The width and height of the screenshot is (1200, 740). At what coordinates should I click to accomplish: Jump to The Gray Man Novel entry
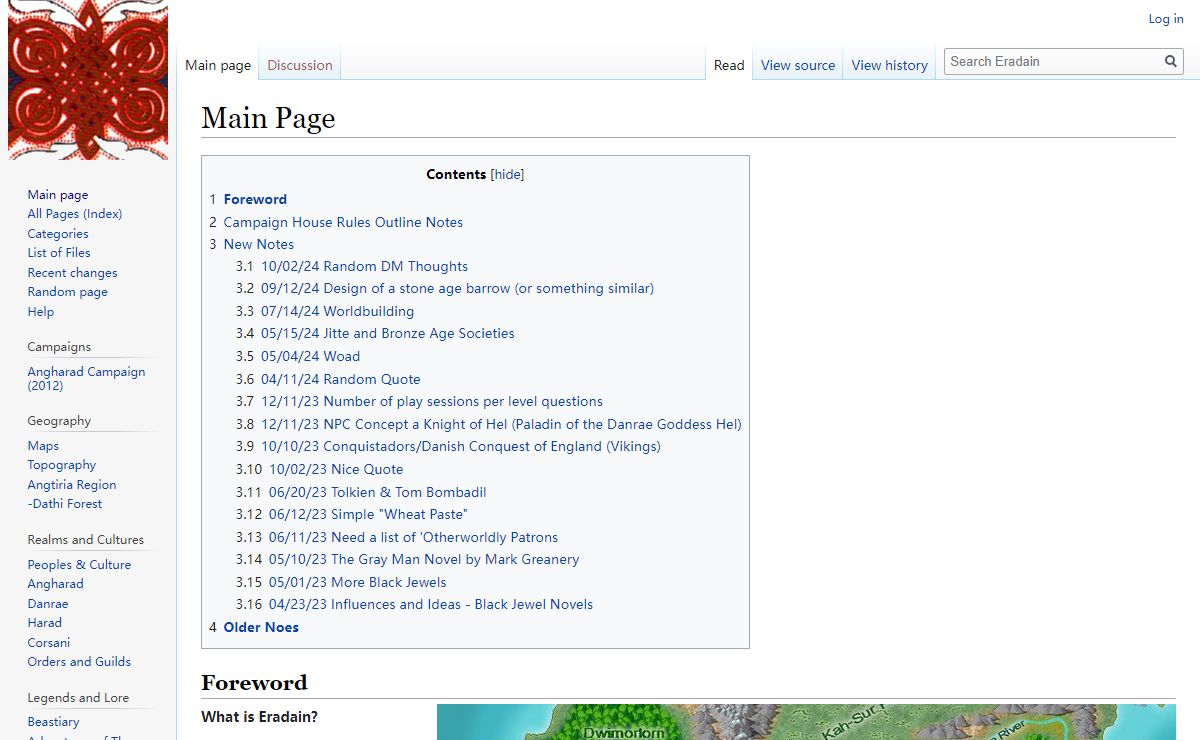coord(424,559)
